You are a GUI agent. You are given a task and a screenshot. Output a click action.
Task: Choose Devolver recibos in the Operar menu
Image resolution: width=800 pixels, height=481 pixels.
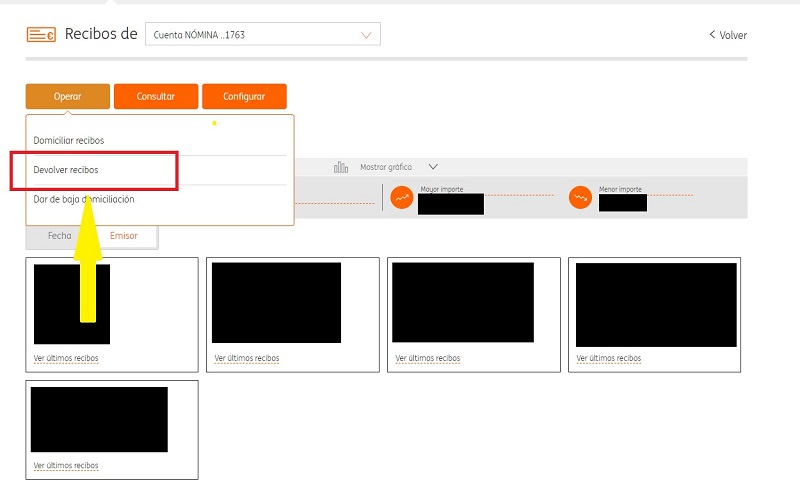pos(66,170)
